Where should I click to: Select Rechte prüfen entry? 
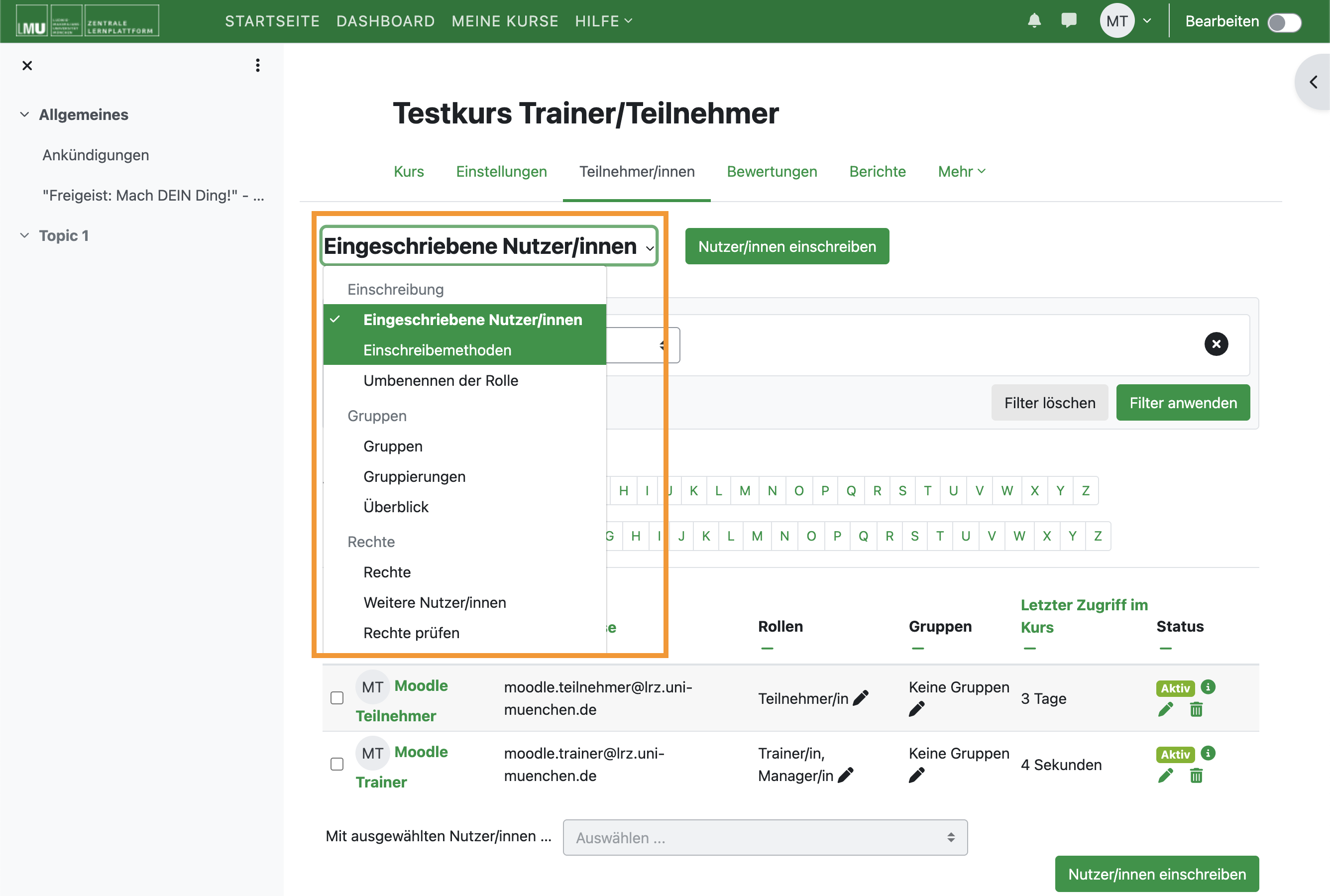click(464, 633)
